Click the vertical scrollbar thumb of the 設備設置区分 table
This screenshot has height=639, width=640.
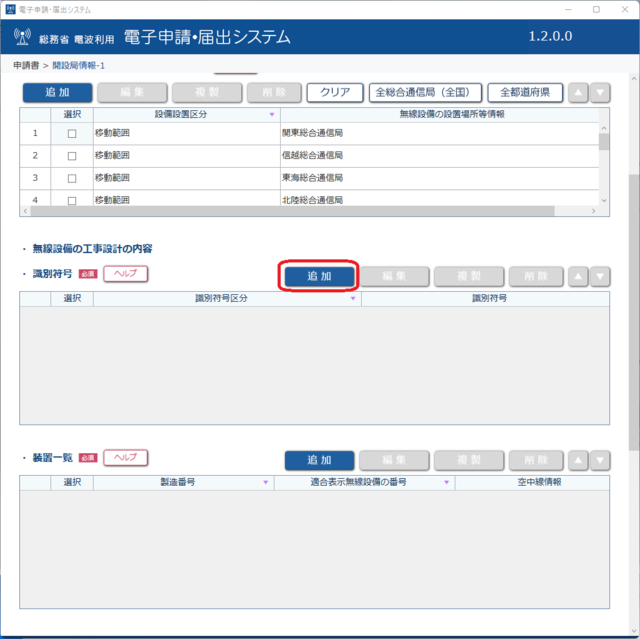pyautogui.click(x=604, y=142)
